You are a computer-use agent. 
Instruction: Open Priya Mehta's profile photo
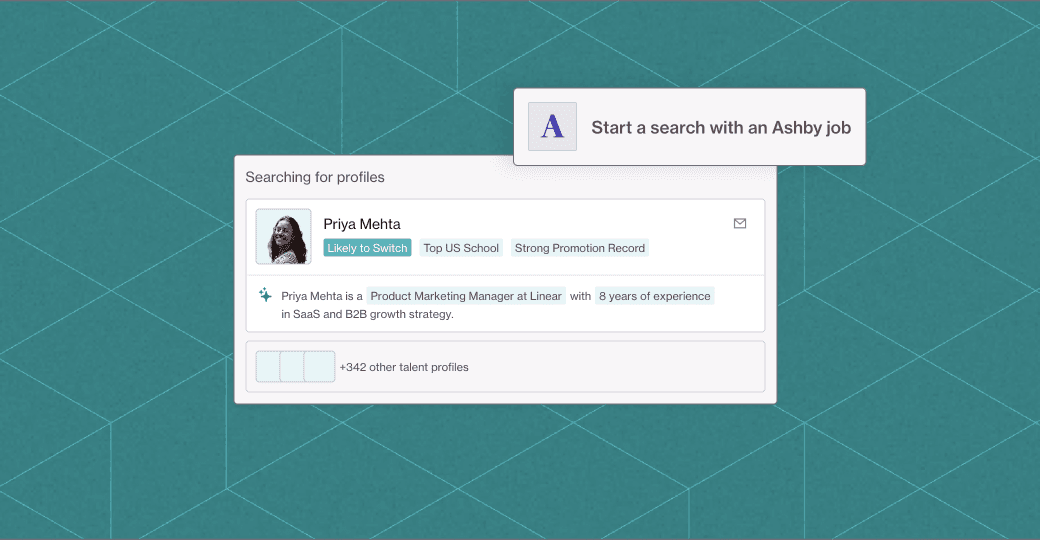click(283, 236)
